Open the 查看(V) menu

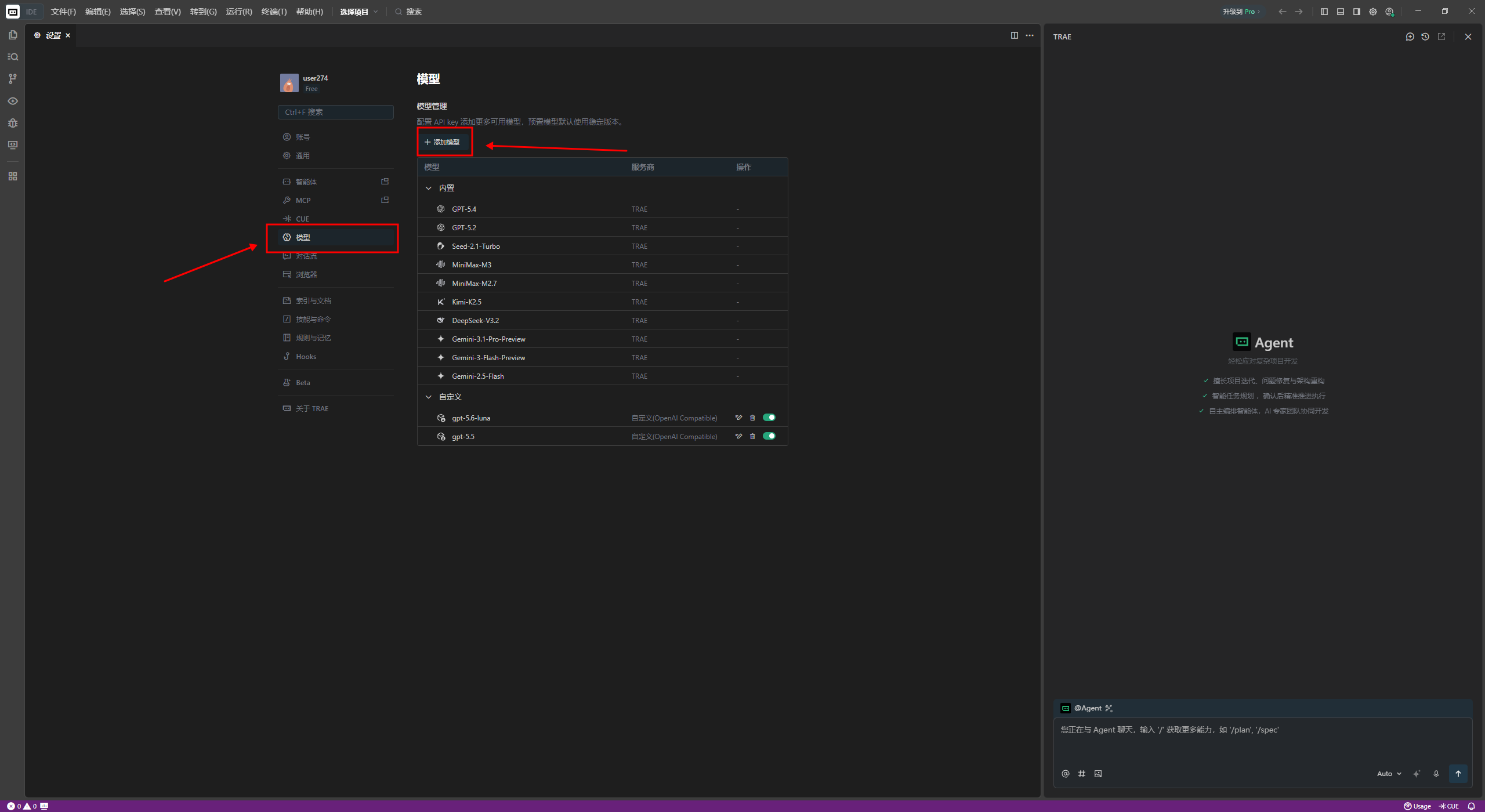tap(168, 12)
